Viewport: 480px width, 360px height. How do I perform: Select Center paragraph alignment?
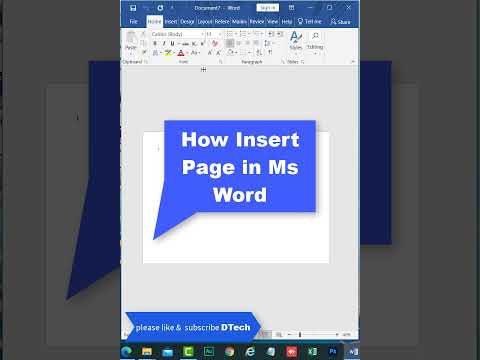coord(239,43)
